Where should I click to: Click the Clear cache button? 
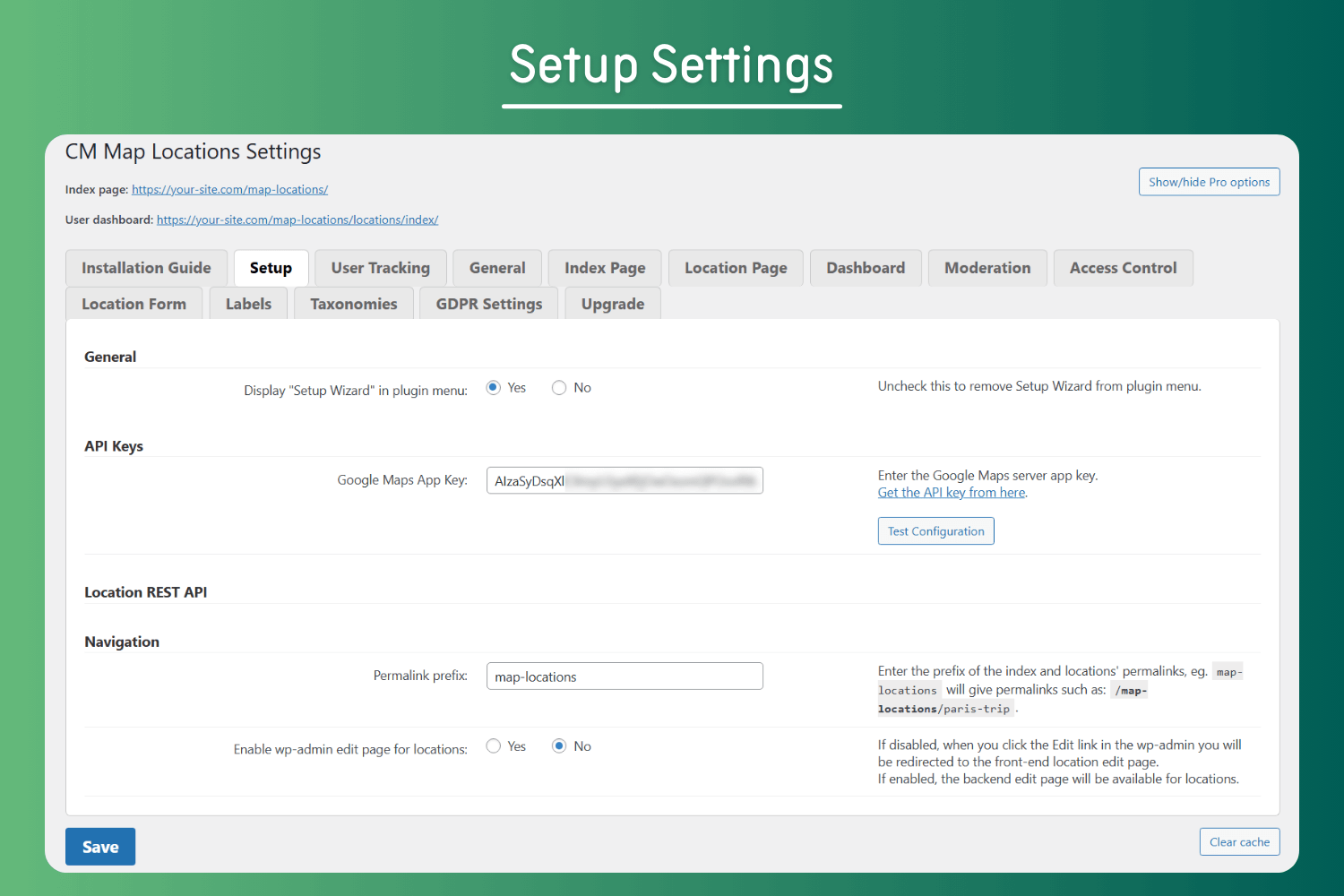1239,842
